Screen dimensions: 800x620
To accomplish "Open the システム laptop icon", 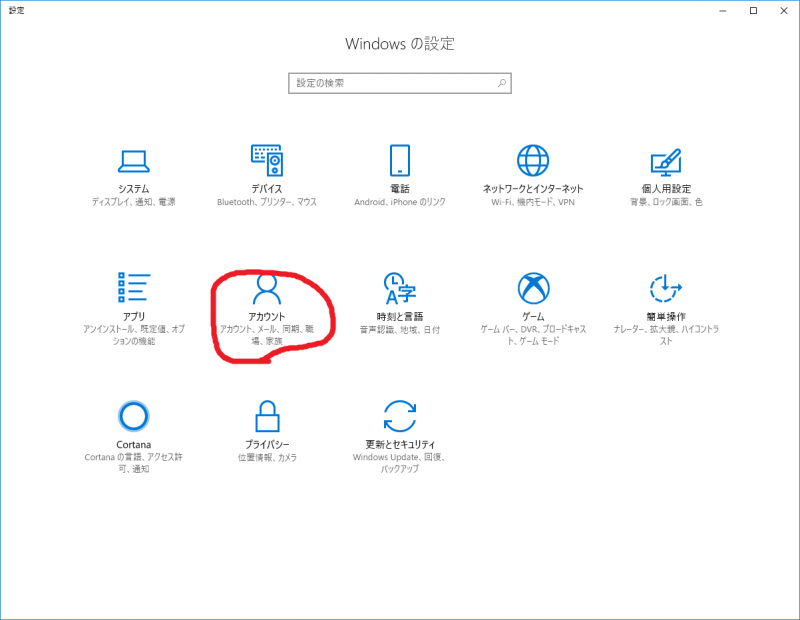I will pyautogui.click(x=133, y=160).
